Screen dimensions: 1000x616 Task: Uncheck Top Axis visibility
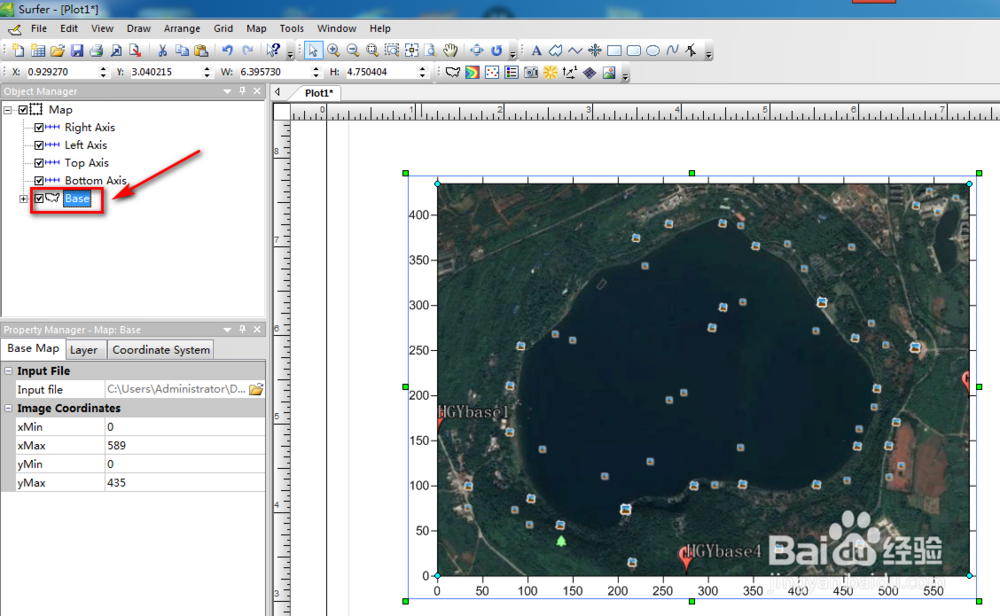[39, 163]
